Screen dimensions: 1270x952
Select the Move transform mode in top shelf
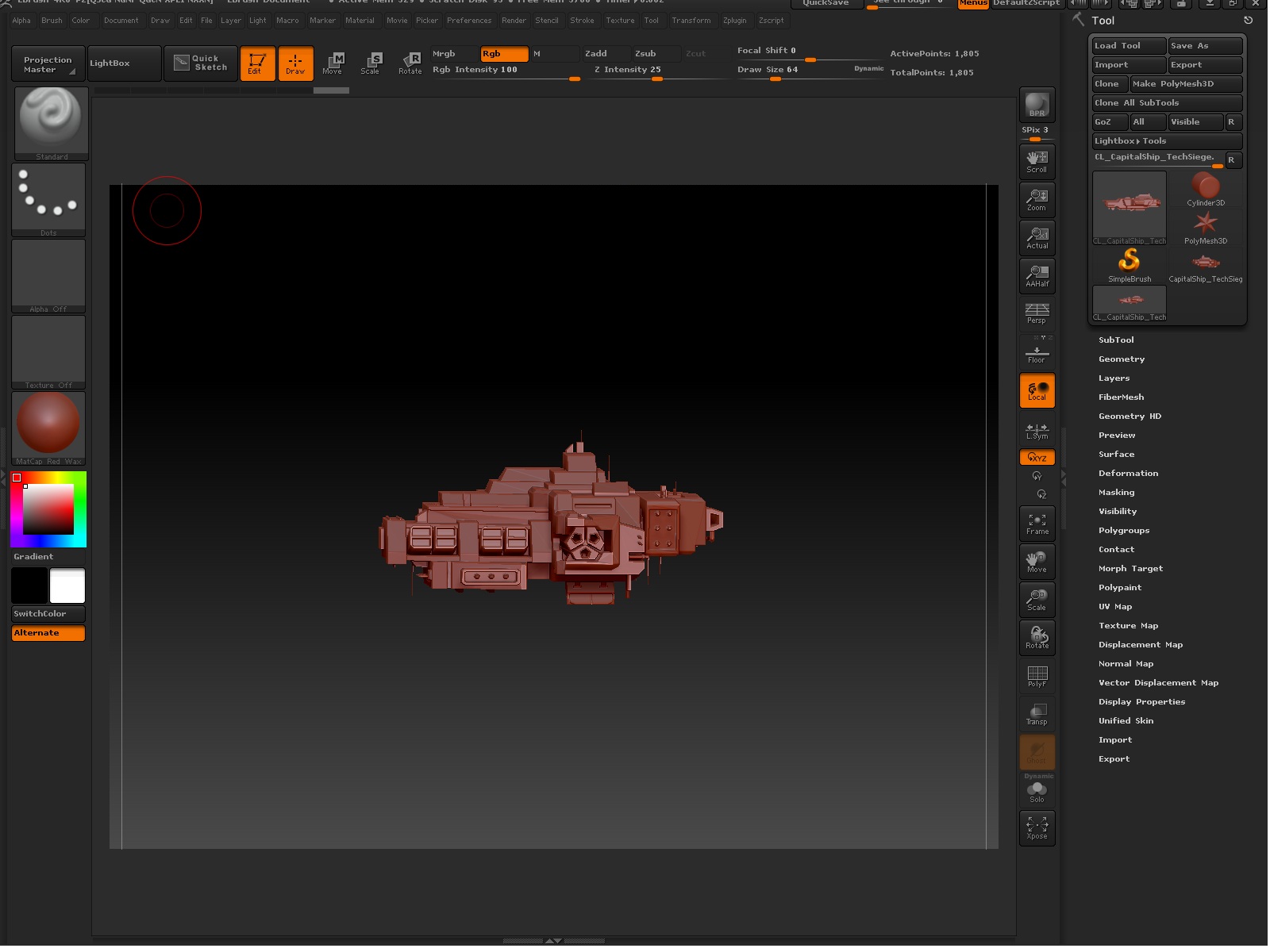(x=333, y=63)
